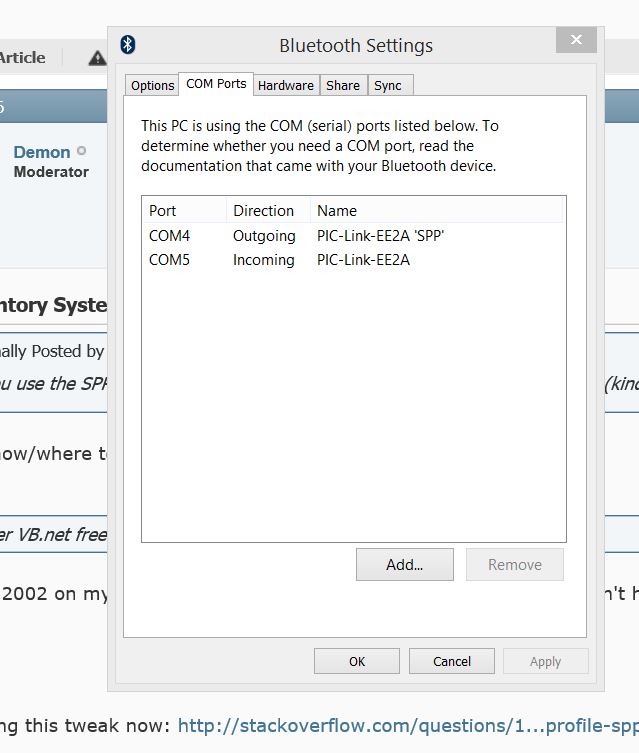Switch to the Sync tab
The width and height of the screenshot is (639, 753).
point(388,86)
